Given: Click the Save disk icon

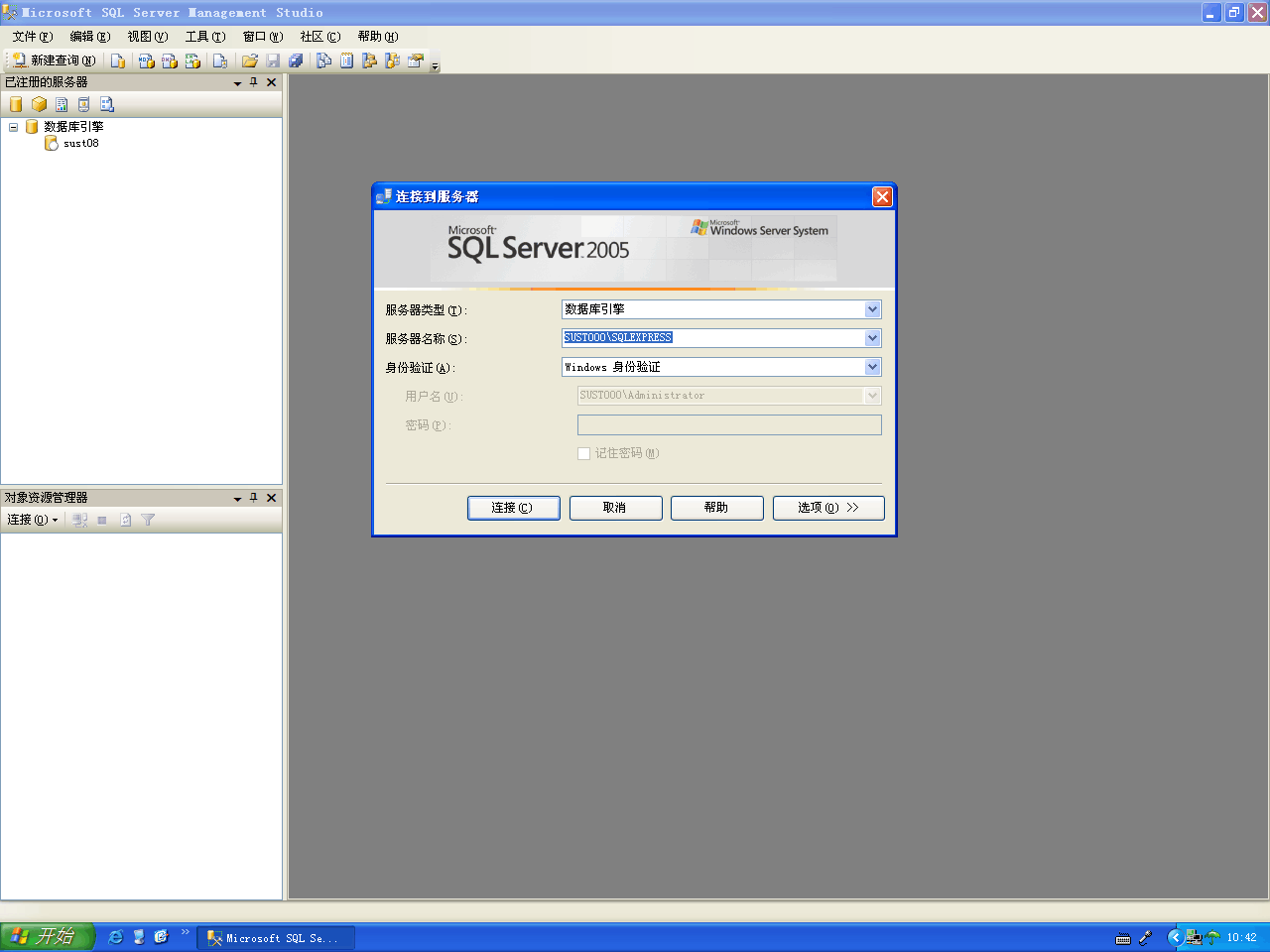Looking at the screenshot, I should 273,60.
